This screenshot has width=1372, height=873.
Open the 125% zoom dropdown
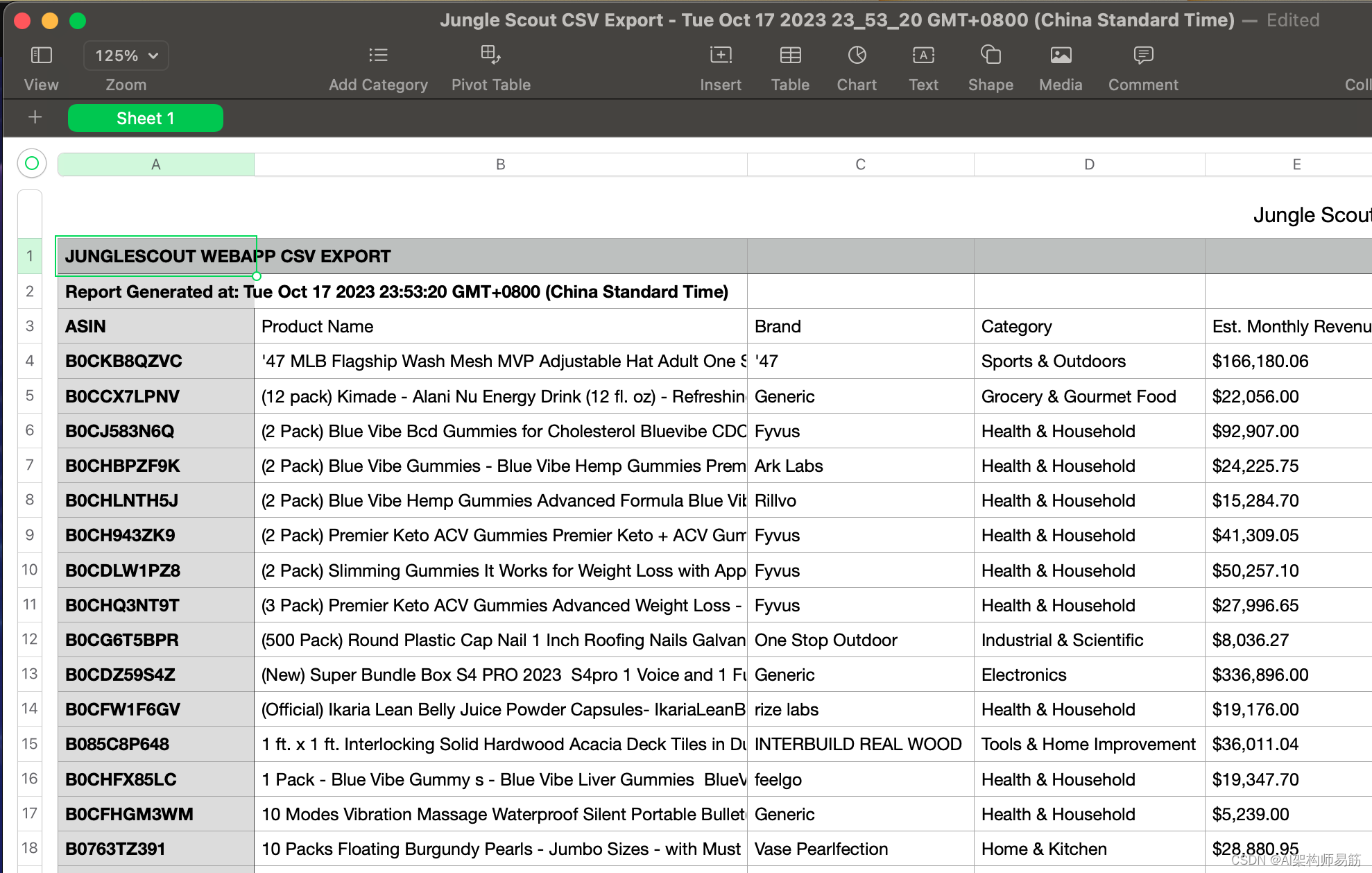click(126, 56)
